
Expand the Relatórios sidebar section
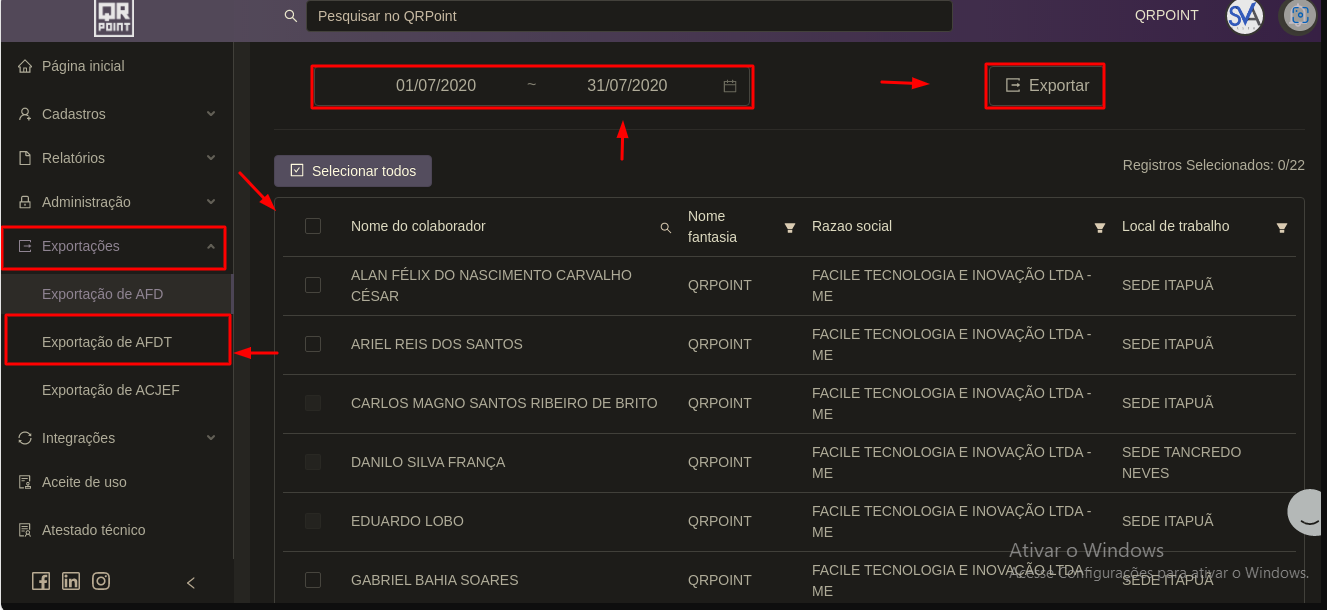tap(118, 158)
